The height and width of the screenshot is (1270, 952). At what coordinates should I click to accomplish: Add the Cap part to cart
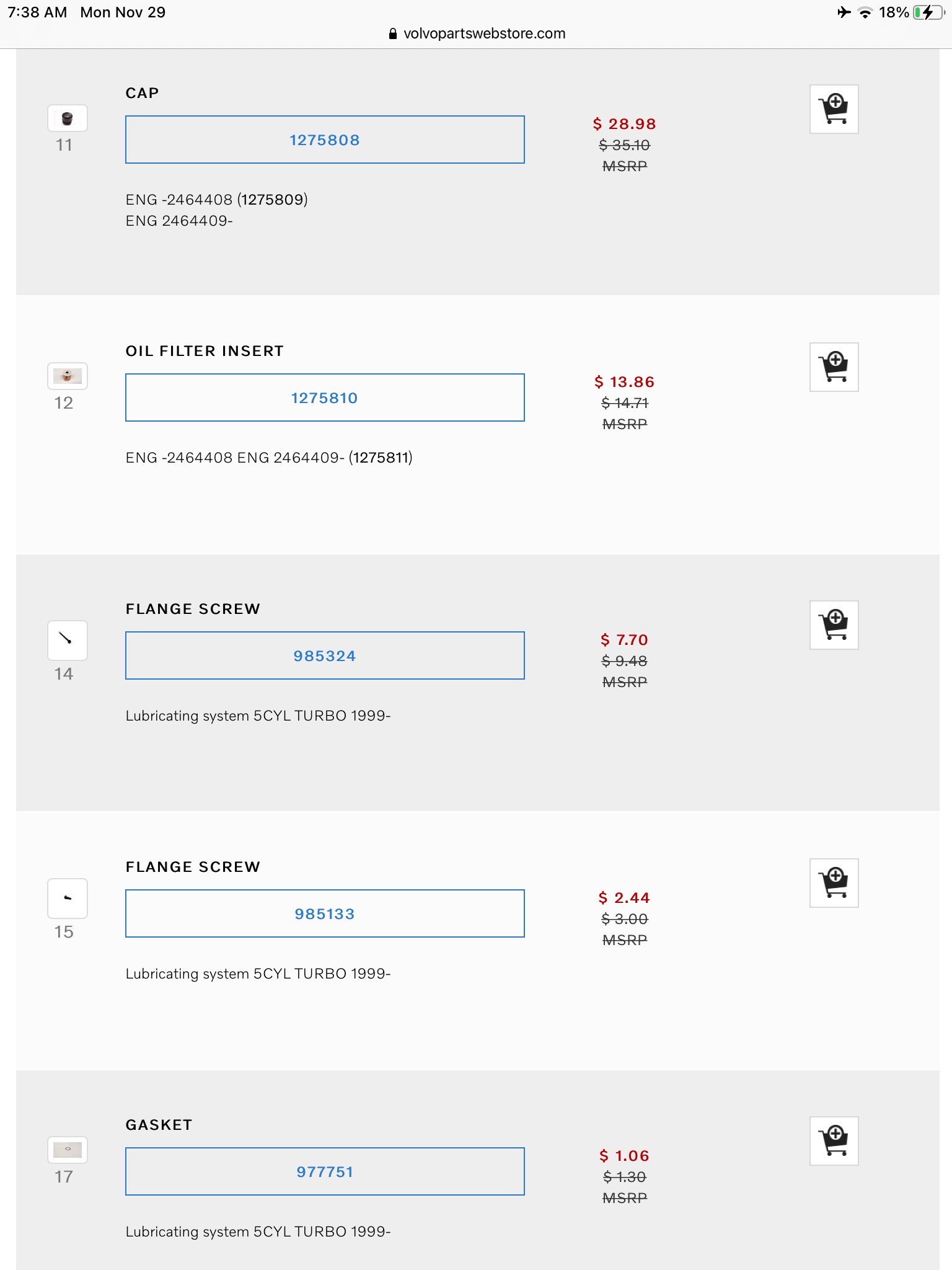834,109
